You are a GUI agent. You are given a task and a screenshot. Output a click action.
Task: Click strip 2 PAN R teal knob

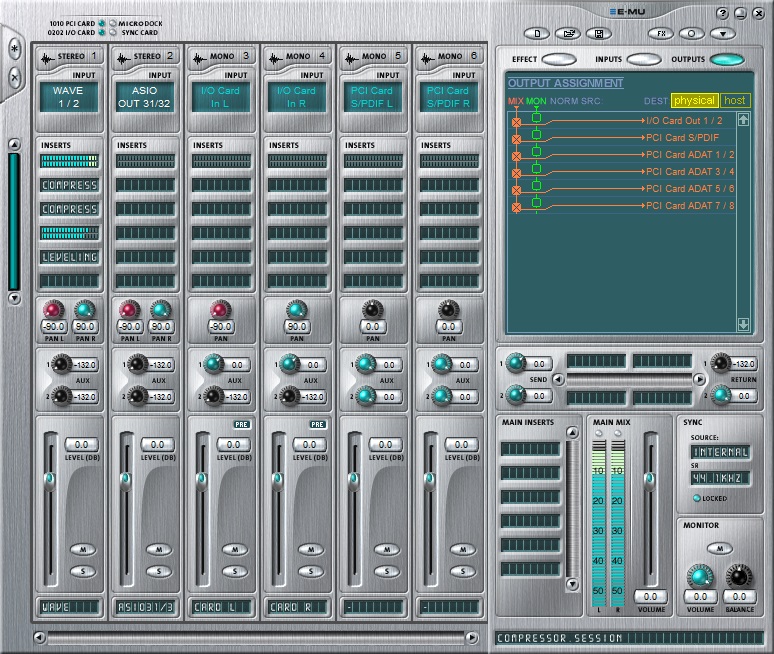point(160,310)
